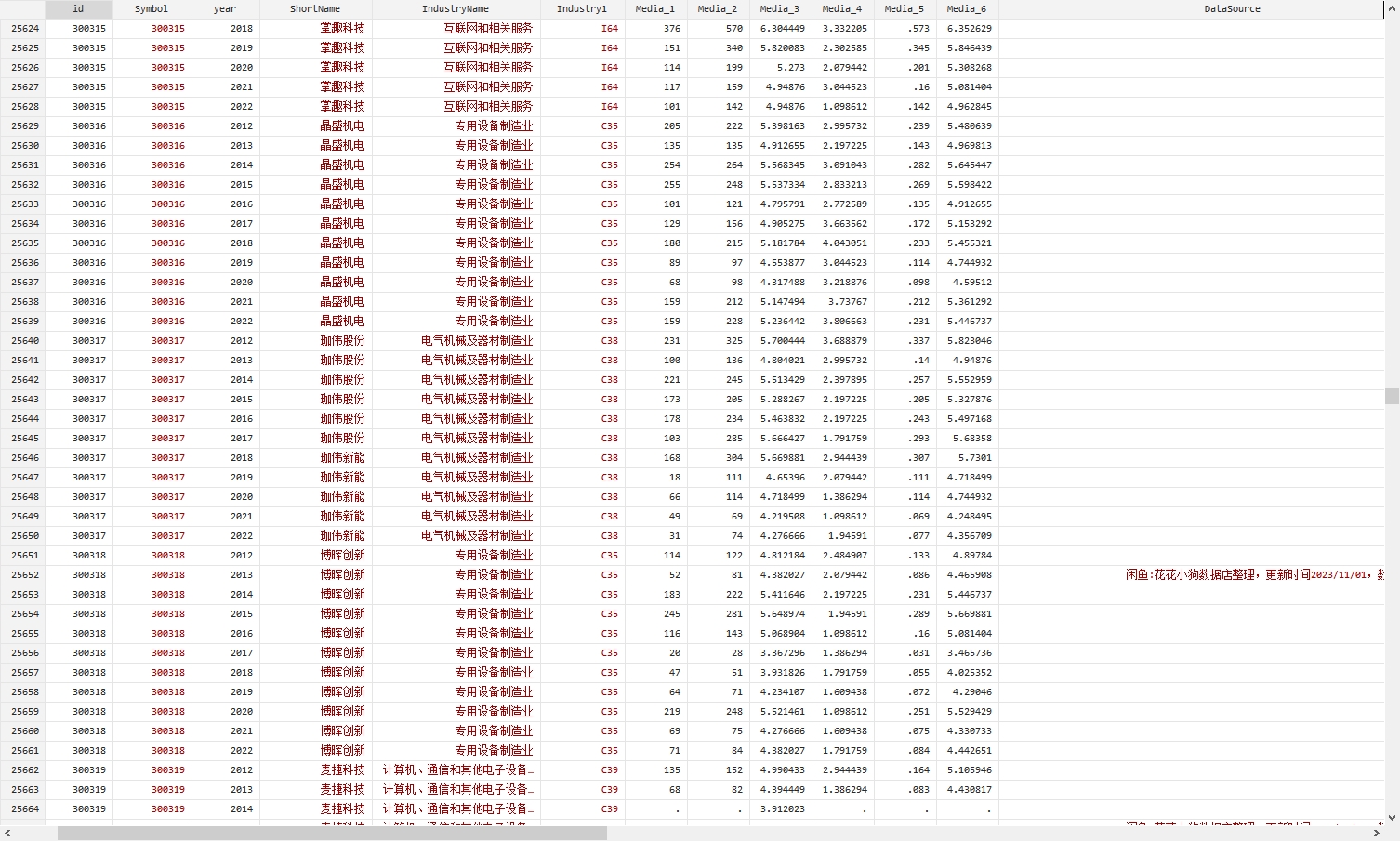Click Media_2 value 28 in row 25656
The width and height of the screenshot is (1400, 841).
[736, 653]
